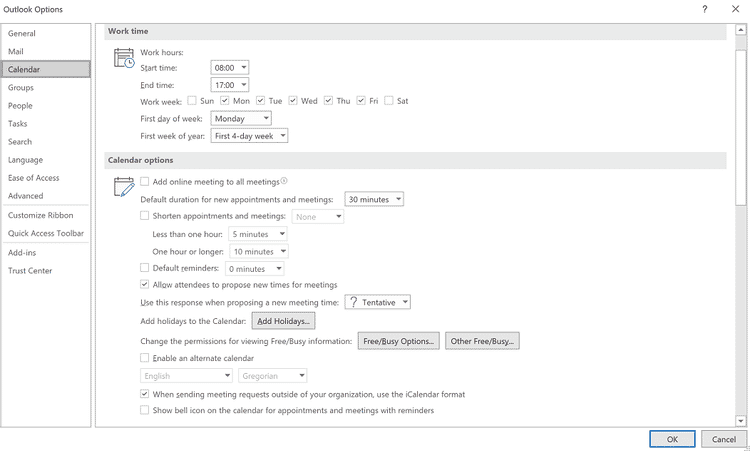
Task: Click the Add Holidays button
Action: (x=284, y=321)
